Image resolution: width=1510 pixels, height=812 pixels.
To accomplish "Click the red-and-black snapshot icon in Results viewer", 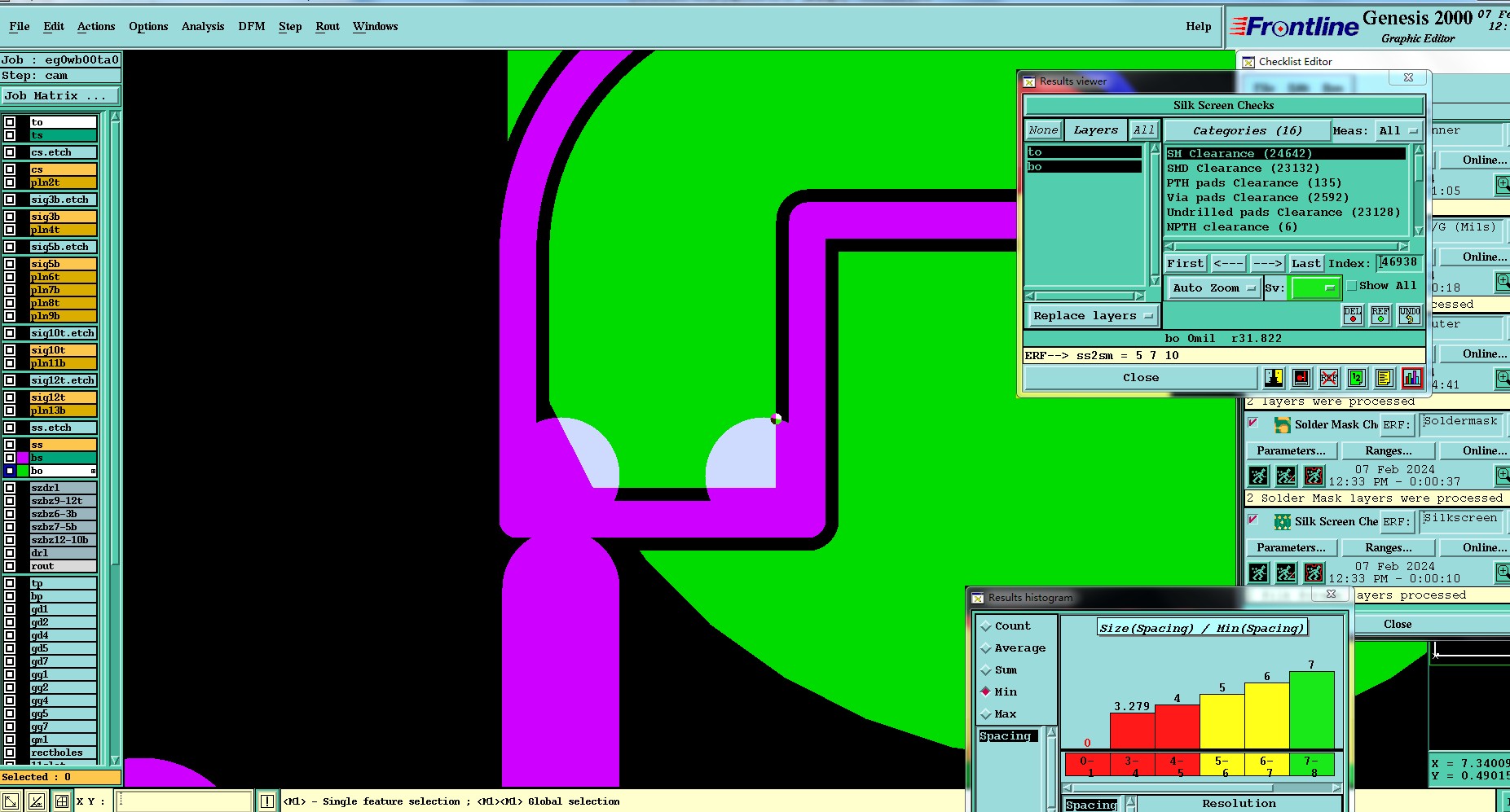I will pyautogui.click(x=1301, y=378).
